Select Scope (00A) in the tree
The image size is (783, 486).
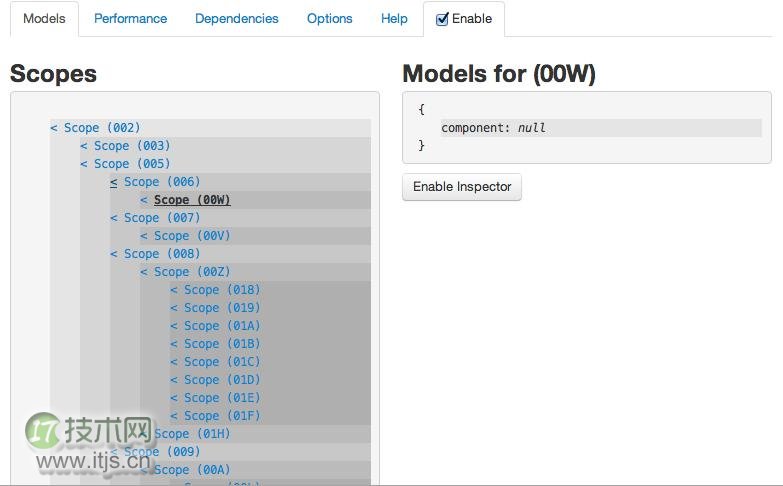coord(192,470)
